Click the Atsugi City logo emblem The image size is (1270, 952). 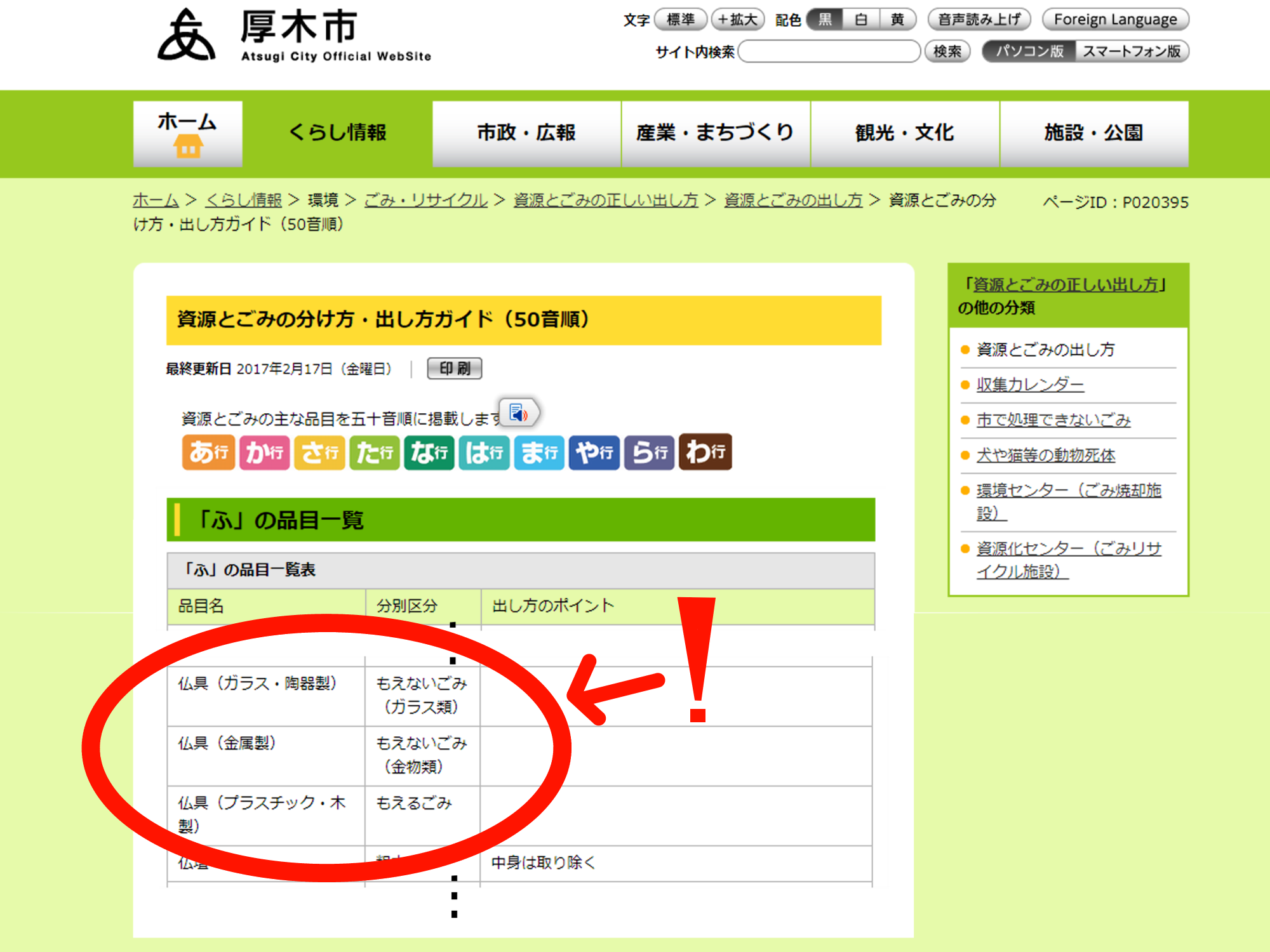[186, 34]
